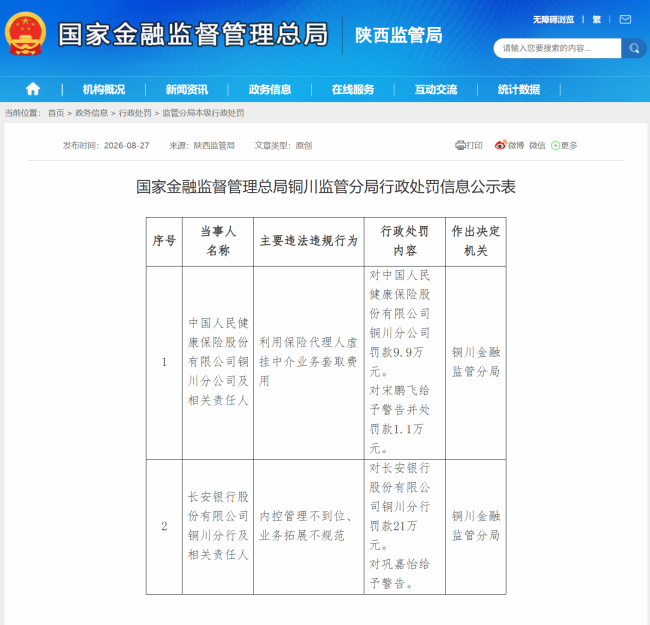Click the search magnifier button
The image size is (650, 625).
[x=634, y=48]
